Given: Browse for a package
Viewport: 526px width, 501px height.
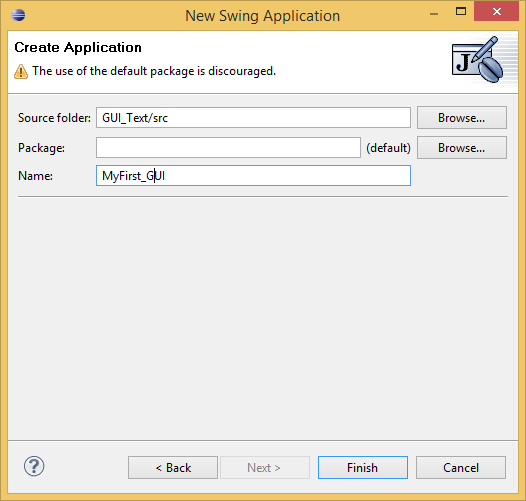Looking at the screenshot, I should [462, 148].
